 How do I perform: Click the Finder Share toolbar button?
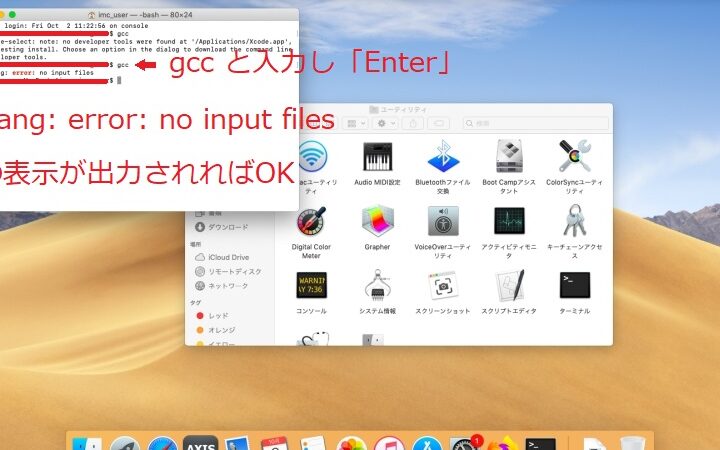tap(413, 123)
